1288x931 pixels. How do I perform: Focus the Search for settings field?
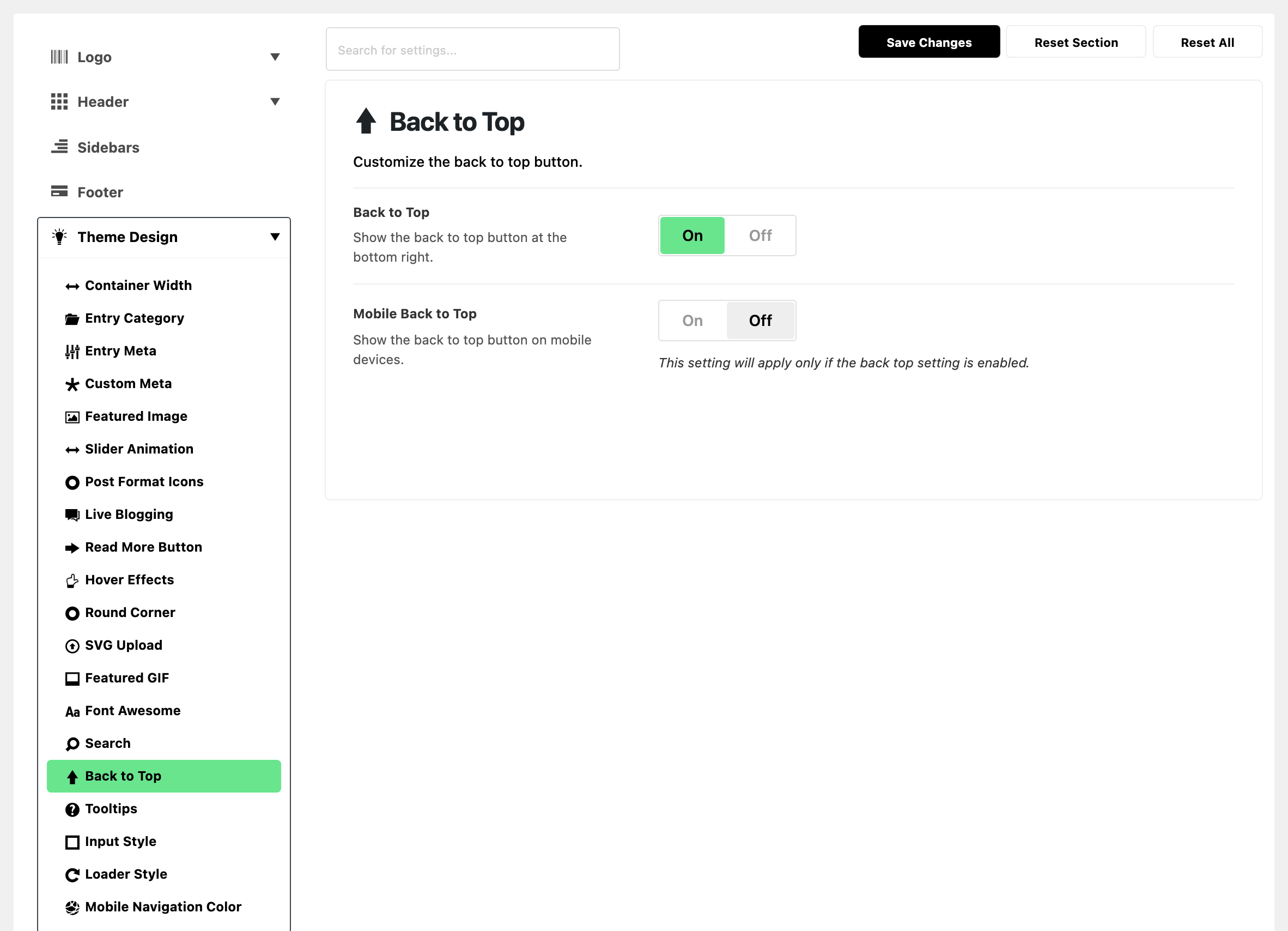tap(472, 50)
